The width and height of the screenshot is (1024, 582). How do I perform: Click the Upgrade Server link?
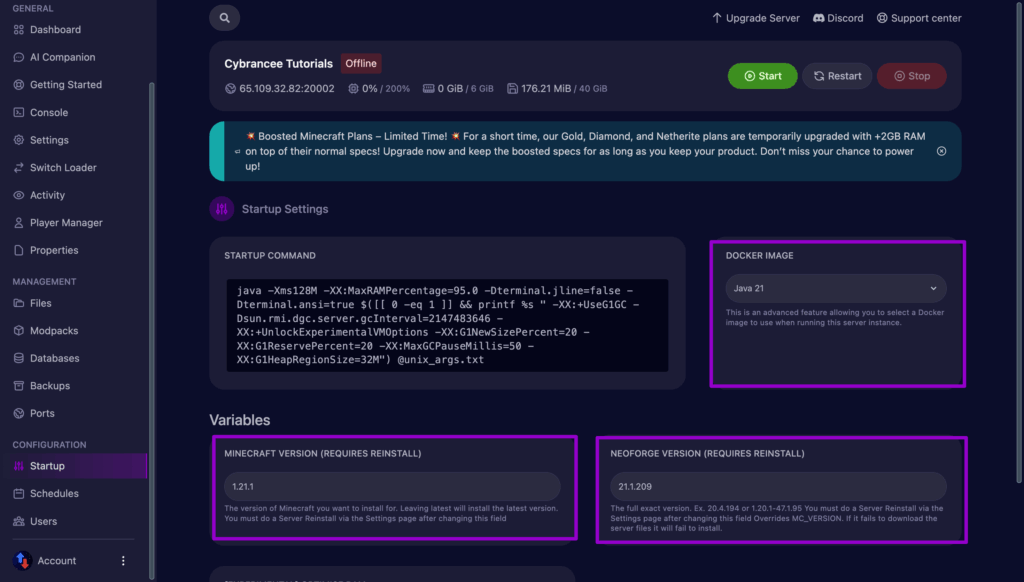click(756, 17)
